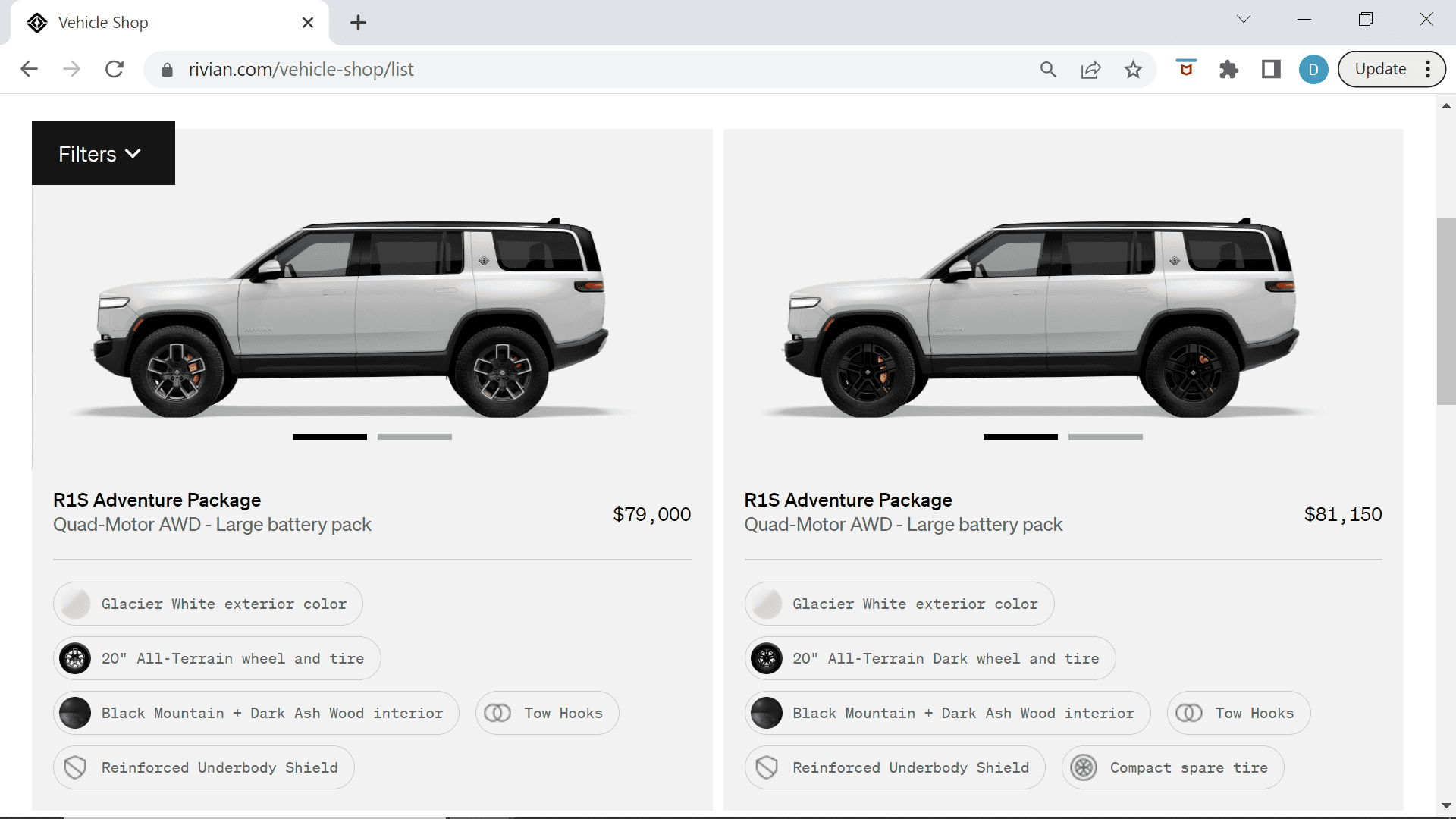Screen dimensions: 1456x819
Task: Click the $81,150 price
Action: tap(1343, 515)
